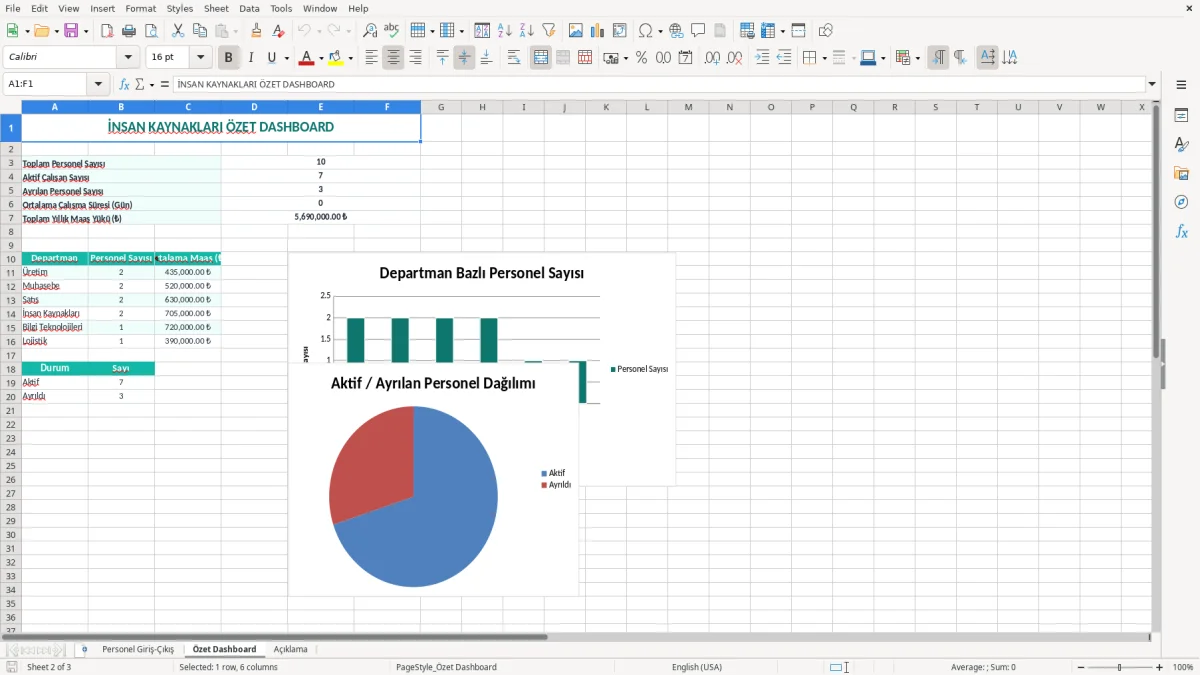Click the Spelling check abc icon
Image resolution: width=1200 pixels, height=675 pixels.
tap(392, 31)
